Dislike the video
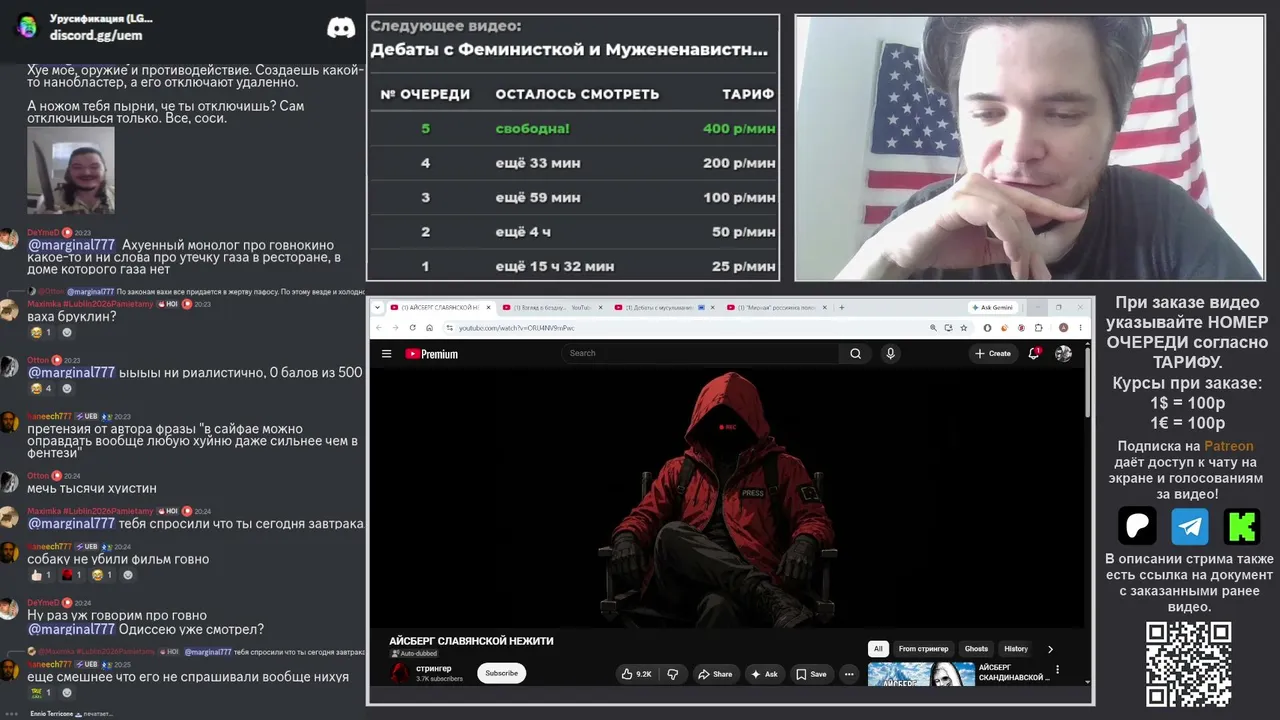This screenshot has height=720, width=1280. coord(672,674)
